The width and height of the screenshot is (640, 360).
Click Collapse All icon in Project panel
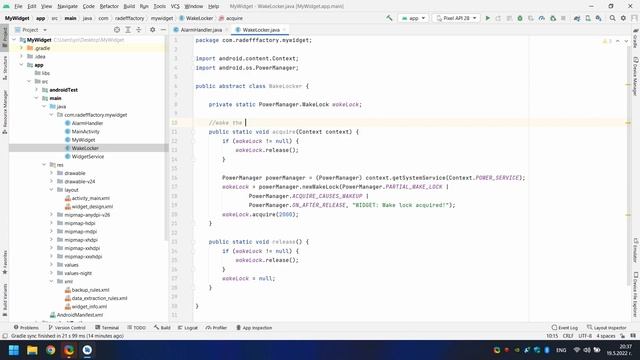(138, 30)
